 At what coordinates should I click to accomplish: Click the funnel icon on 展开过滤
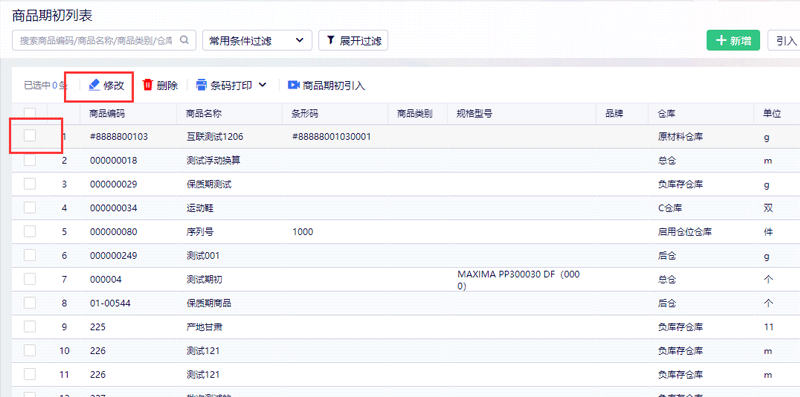(x=331, y=40)
